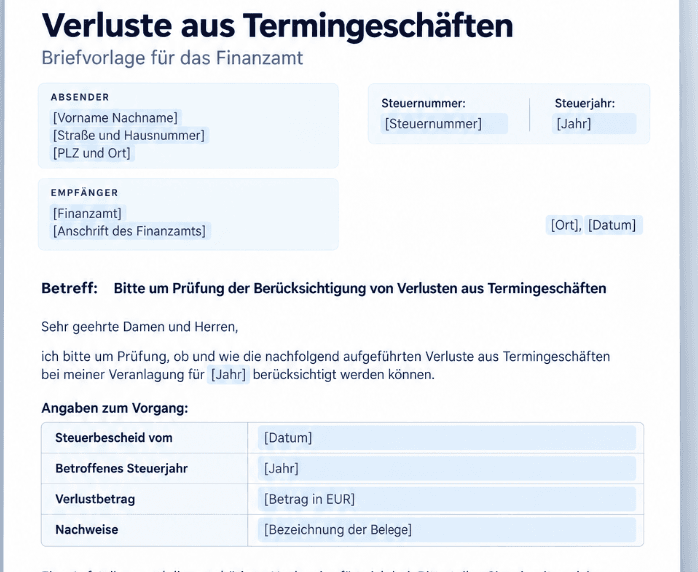Image resolution: width=698 pixels, height=572 pixels.
Task: Click the "Steuerjahr:" label
Action: click(585, 103)
